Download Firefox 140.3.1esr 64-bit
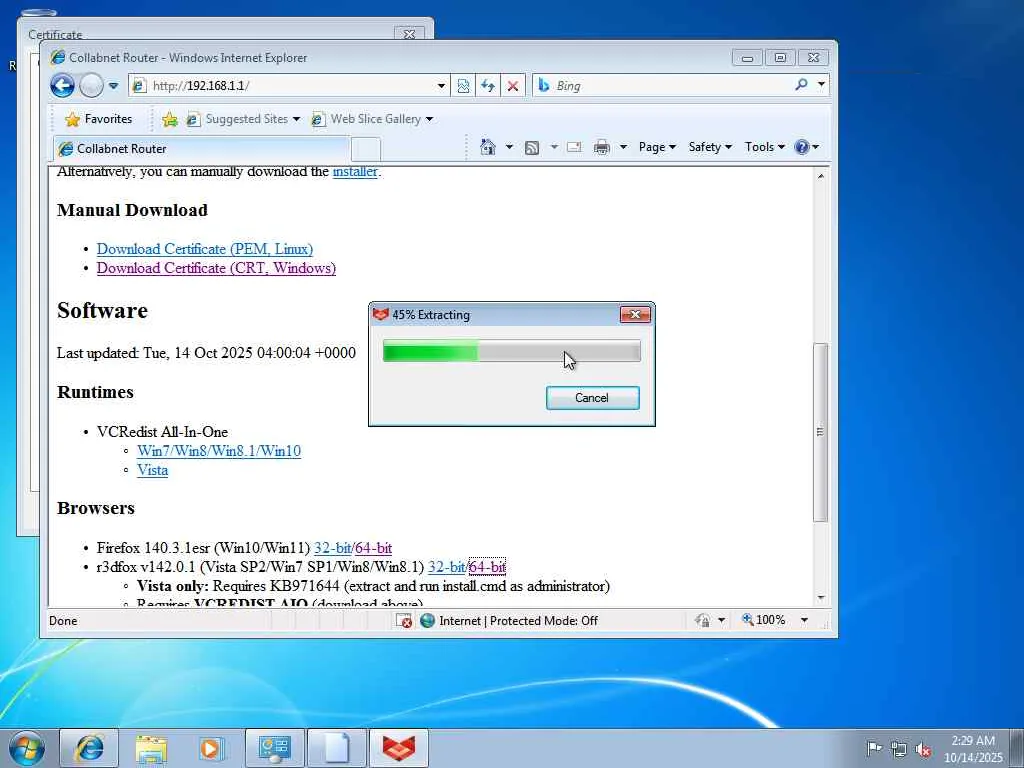 point(374,548)
